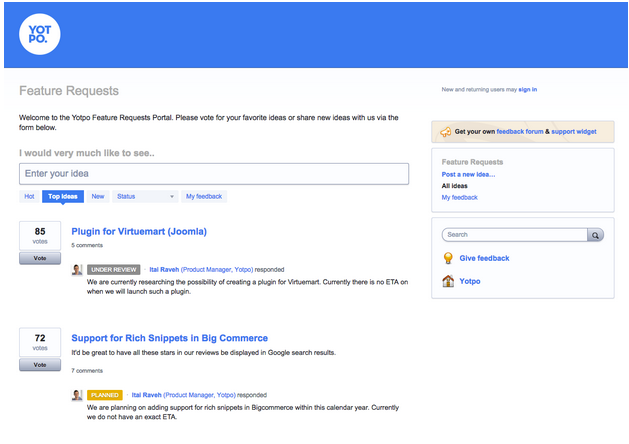Vote for Plugin for Virtuemart idea
Image resolution: width=629 pixels, height=444 pixels.
coord(40,258)
